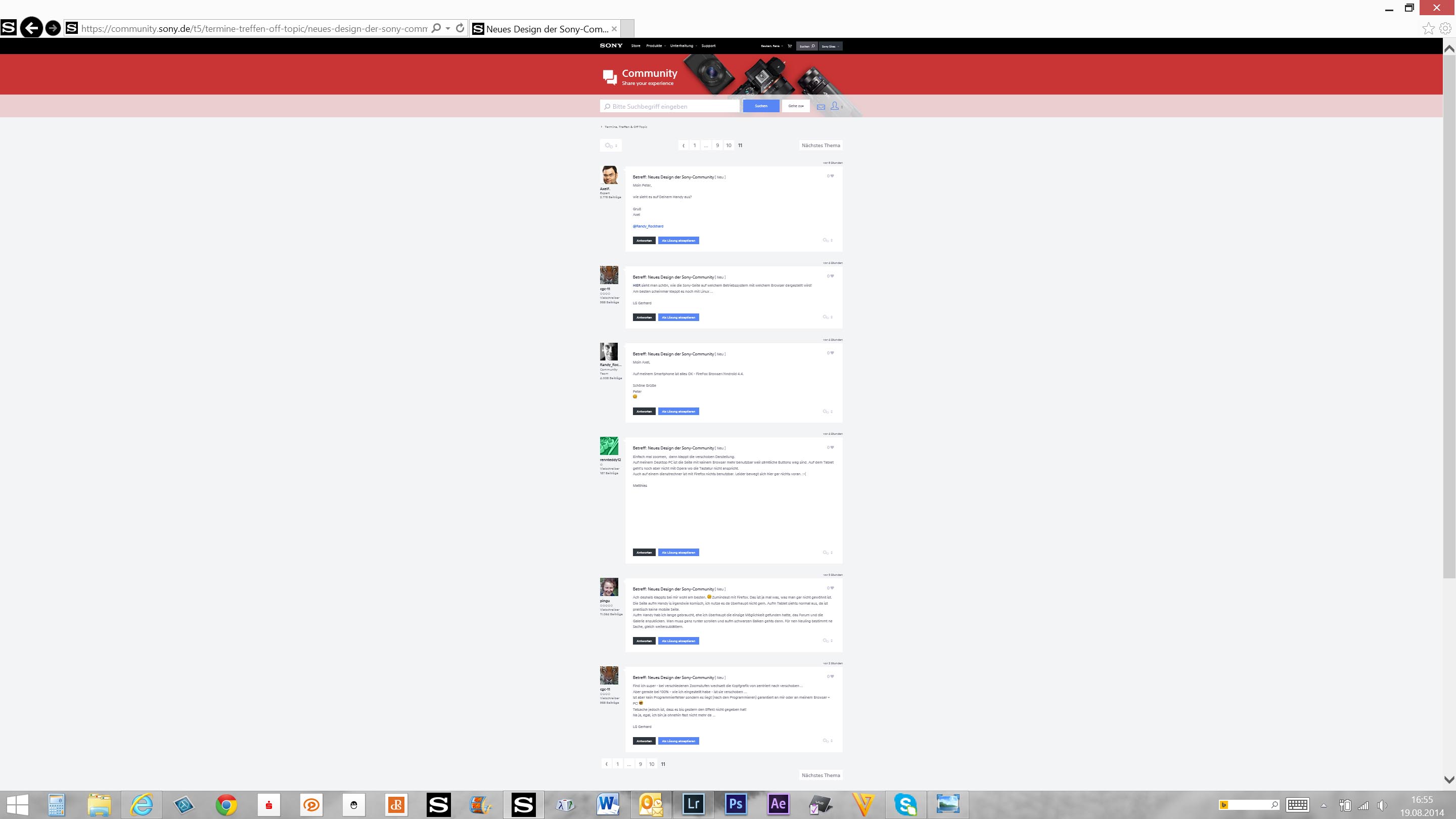Image resolution: width=1456 pixels, height=819 pixels.
Task: Launch Photoshop from the taskbar
Action: click(x=736, y=804)
